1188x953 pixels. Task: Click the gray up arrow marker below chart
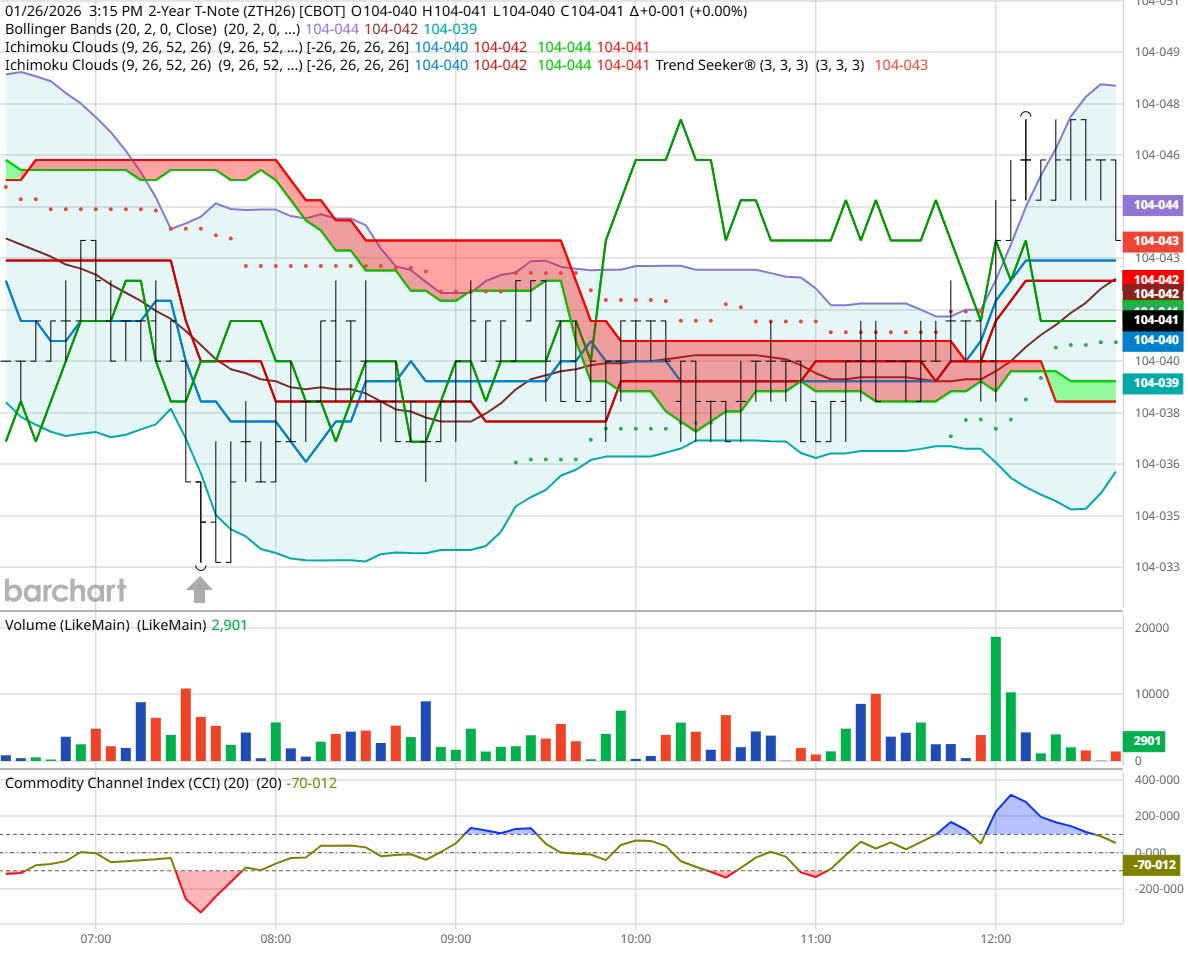coord(200,590)
